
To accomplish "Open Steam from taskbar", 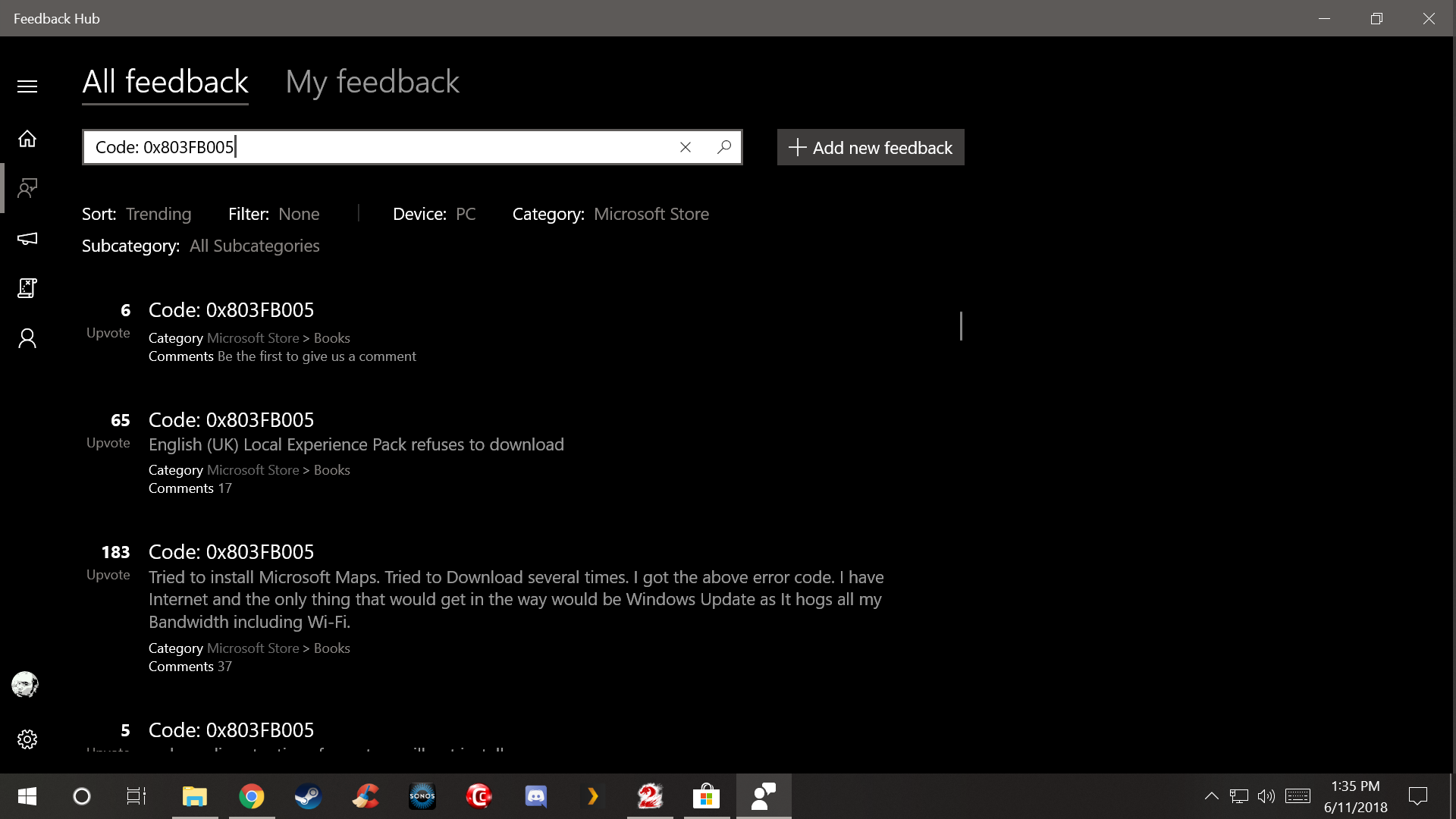I will point(309,796).
